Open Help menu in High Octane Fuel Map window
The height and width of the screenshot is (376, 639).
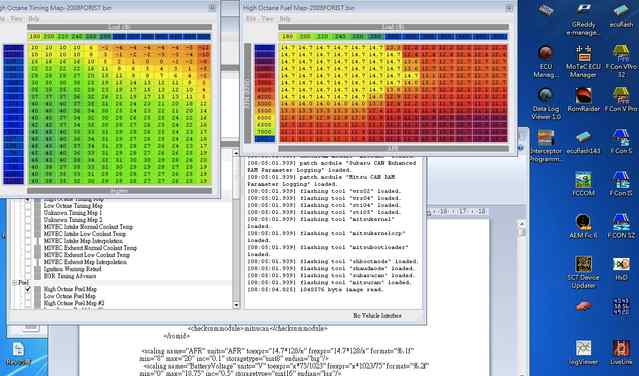click(285, 19)
